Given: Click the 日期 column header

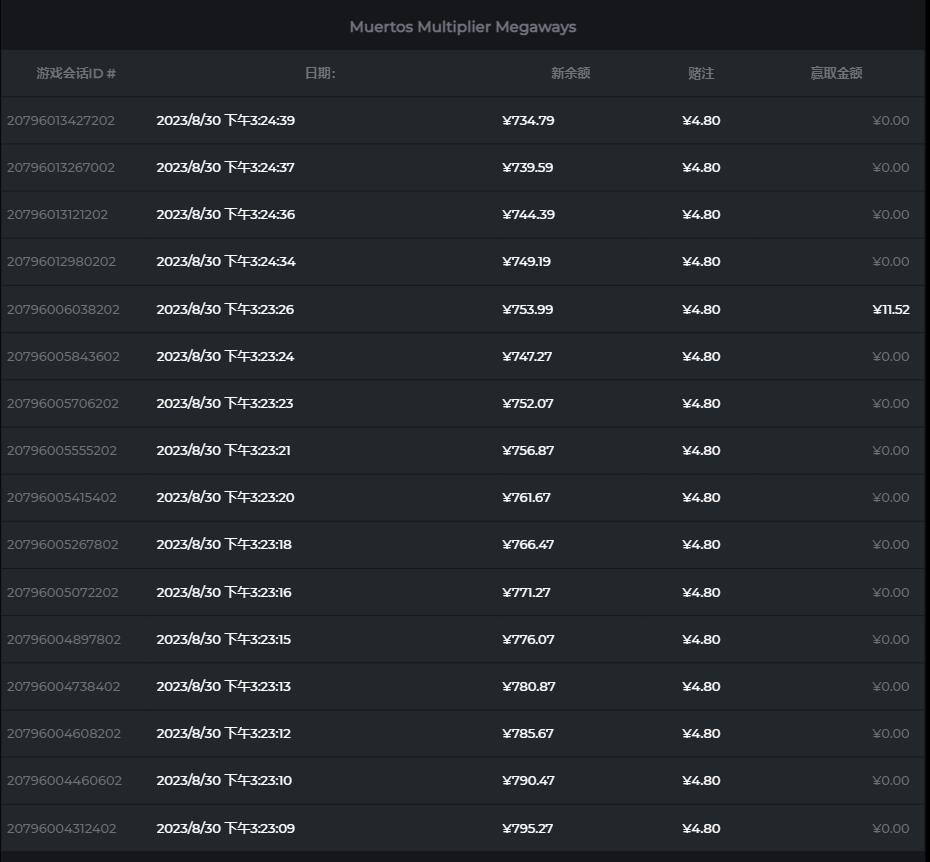Looking at the screenshot, I should tap(320, 73).
